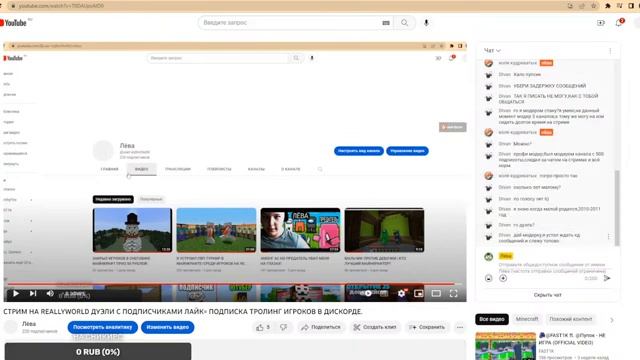Open menu dots on last Dhran message
The width and height of the screenshot is (640, 360).
(x=609, y=237)
